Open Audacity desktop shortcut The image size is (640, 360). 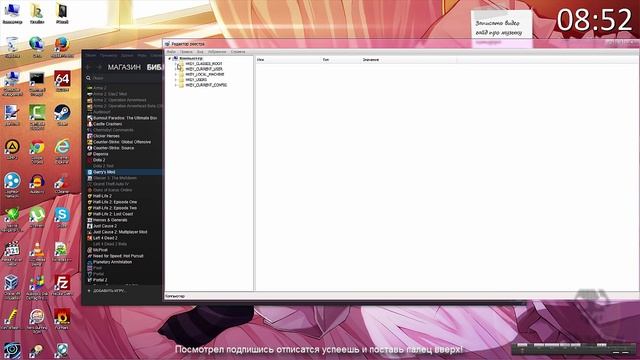click(x=37, y=183)
